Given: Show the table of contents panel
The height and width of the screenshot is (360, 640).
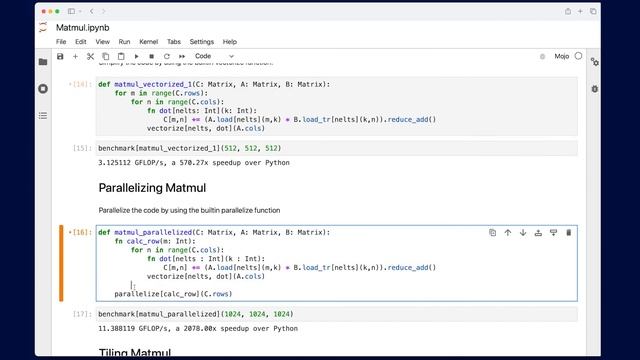Looking at the screenshot, I should point(43,116).
